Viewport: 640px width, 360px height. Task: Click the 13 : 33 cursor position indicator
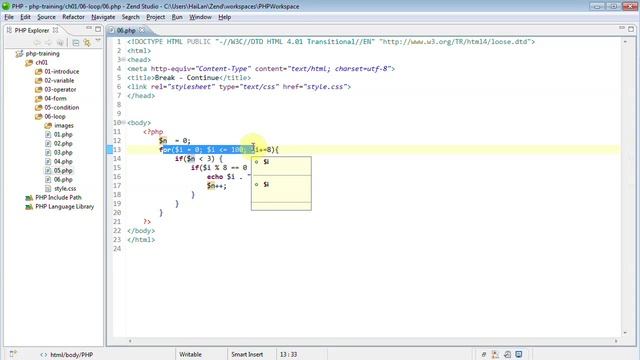(x=288, y=354)
